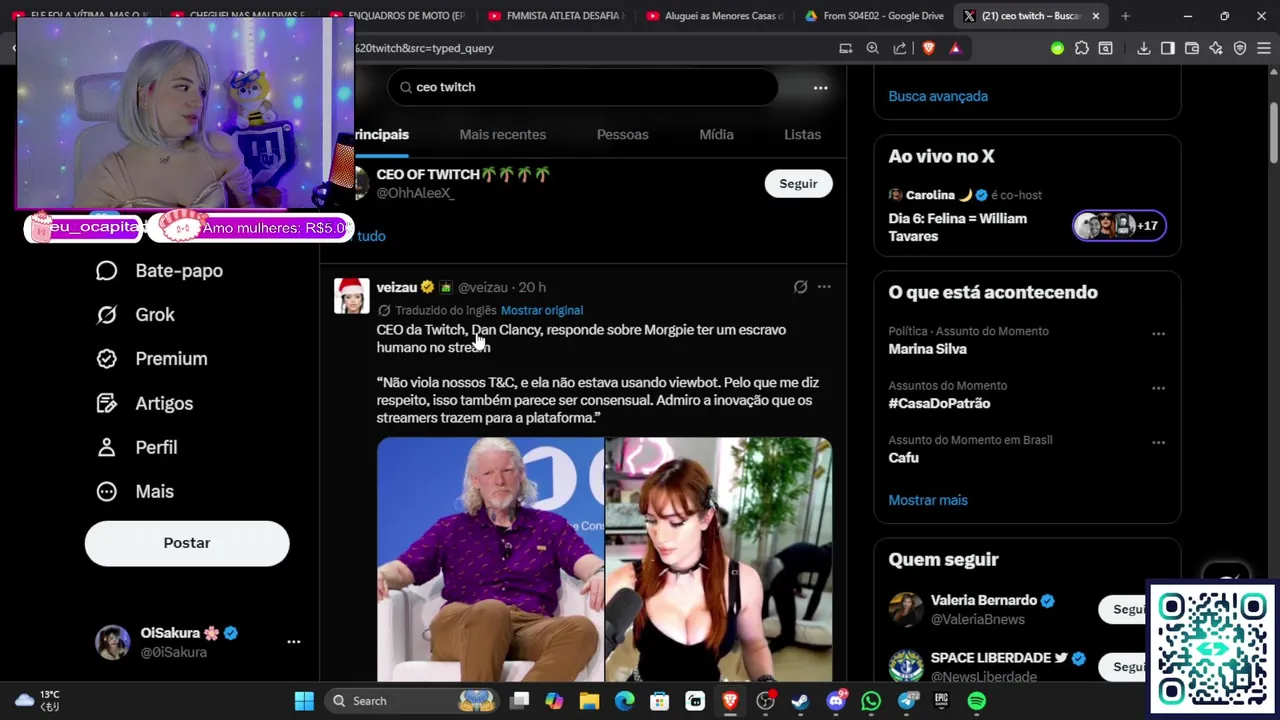Click the install app icon in address bar

846,48
